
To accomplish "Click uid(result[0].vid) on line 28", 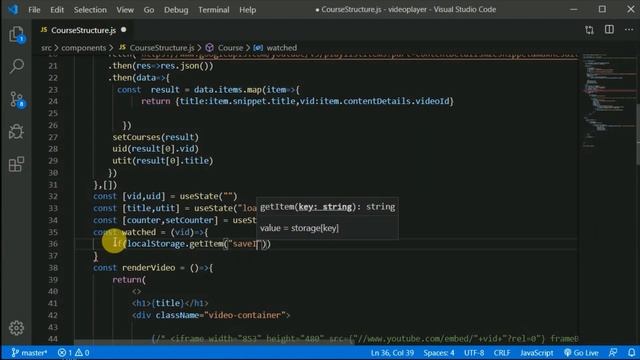I will point(156,149).
